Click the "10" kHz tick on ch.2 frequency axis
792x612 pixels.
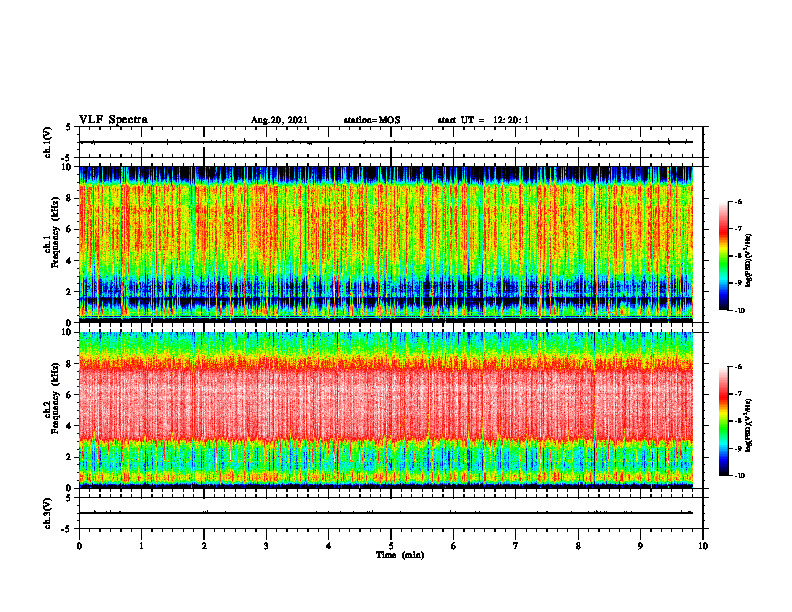pos(68,332)
